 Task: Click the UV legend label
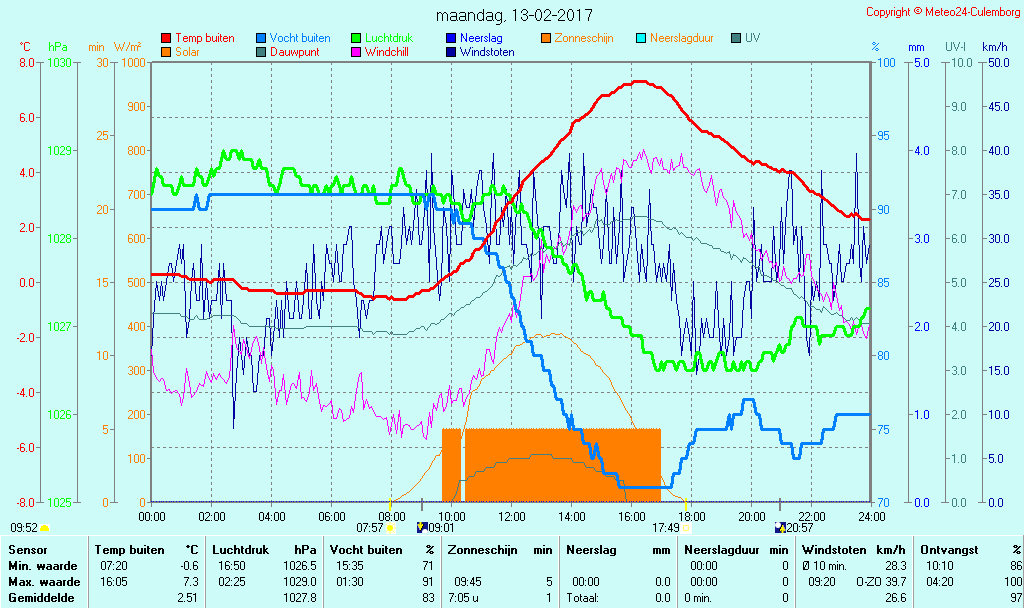tap(753, 38)
